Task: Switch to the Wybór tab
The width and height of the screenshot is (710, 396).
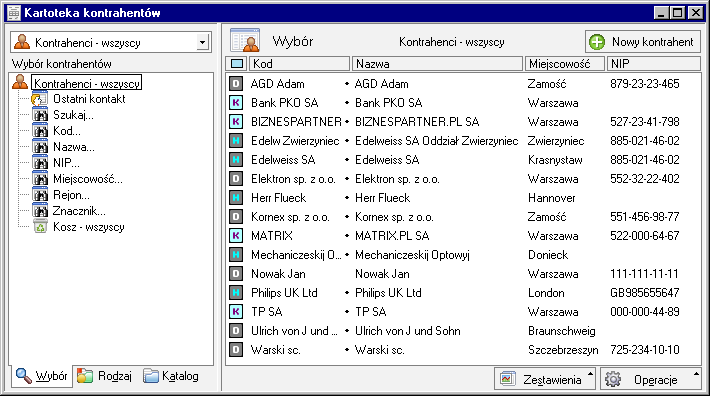Action: pos(41,376)
